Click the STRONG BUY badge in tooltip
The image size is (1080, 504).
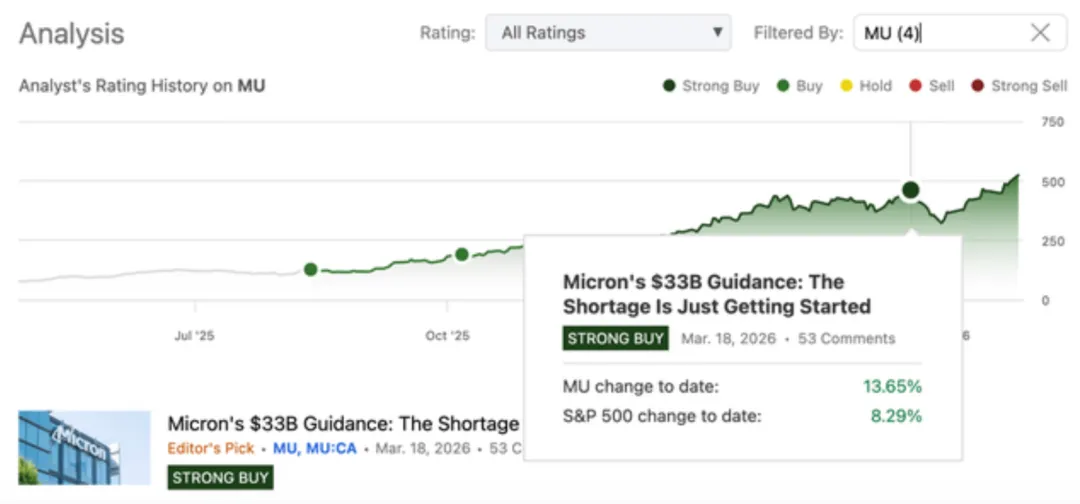pos(615,338)
